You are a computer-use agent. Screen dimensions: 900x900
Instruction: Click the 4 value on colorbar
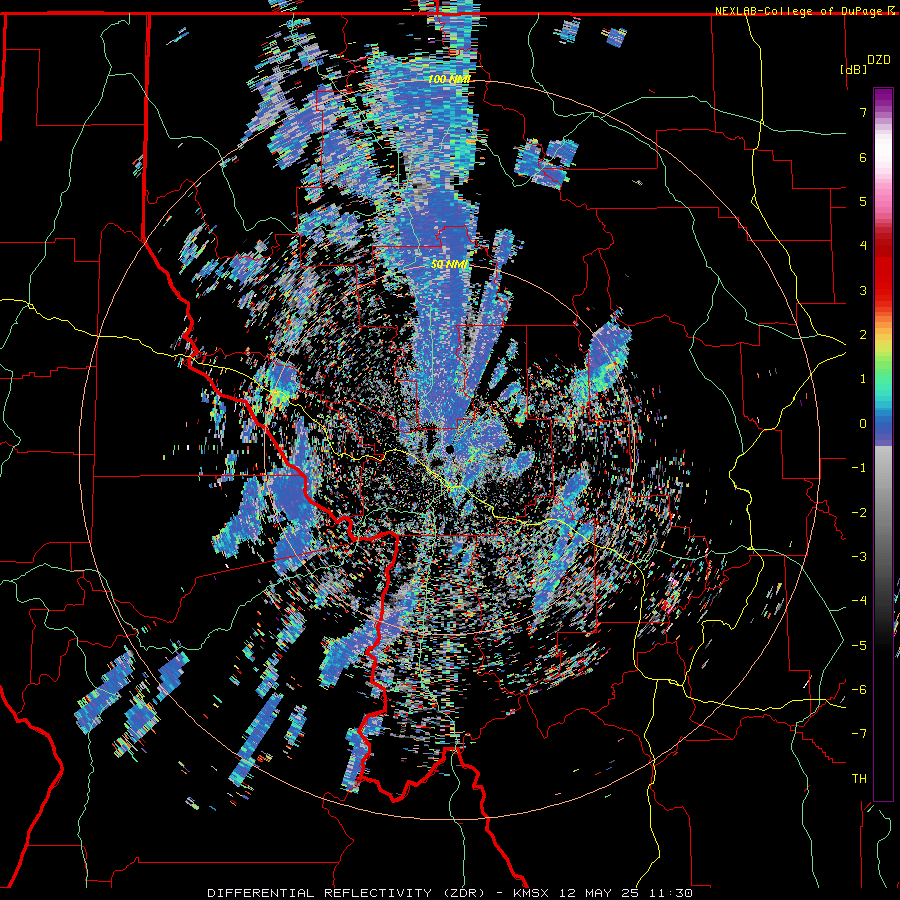click(x=863, y=246)
